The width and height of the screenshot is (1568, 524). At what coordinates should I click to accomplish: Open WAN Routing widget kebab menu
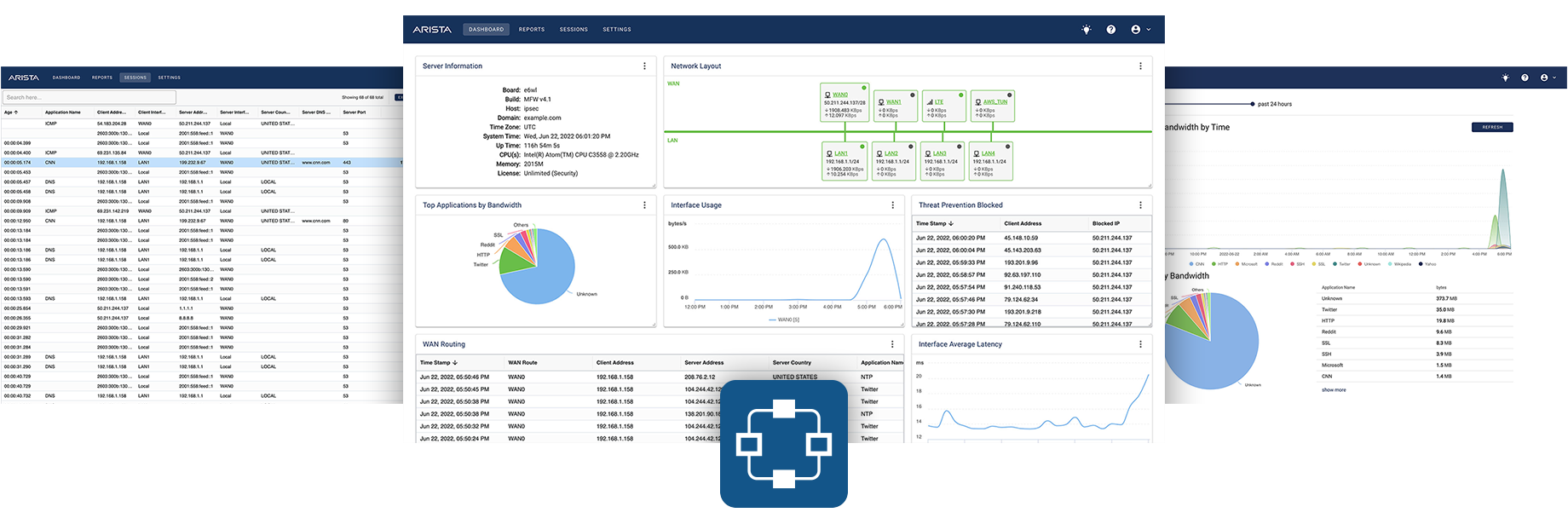[x=892, y=344]
